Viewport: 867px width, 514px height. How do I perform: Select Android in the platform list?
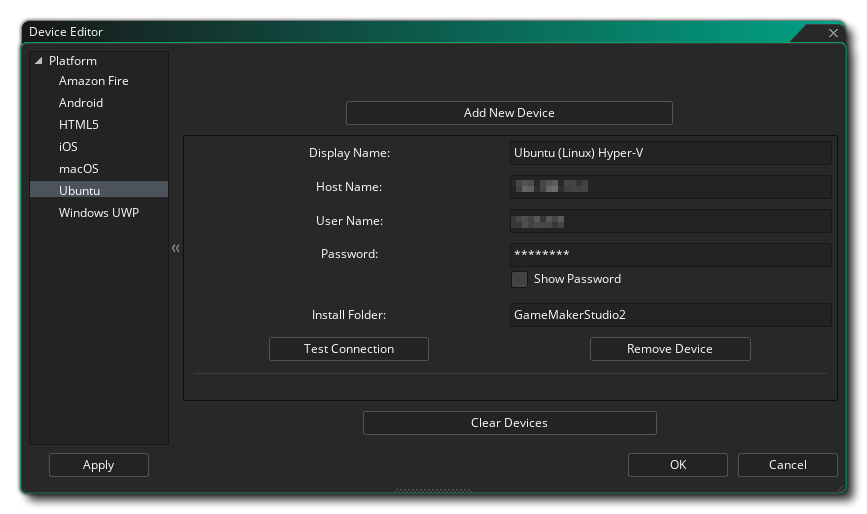[81, 103]
